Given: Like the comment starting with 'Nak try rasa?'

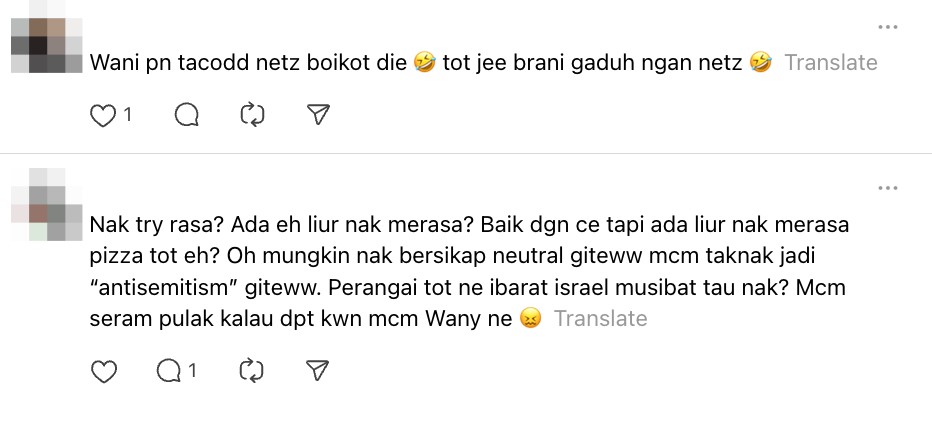Looking at the screenshot, I should (103, 372).
